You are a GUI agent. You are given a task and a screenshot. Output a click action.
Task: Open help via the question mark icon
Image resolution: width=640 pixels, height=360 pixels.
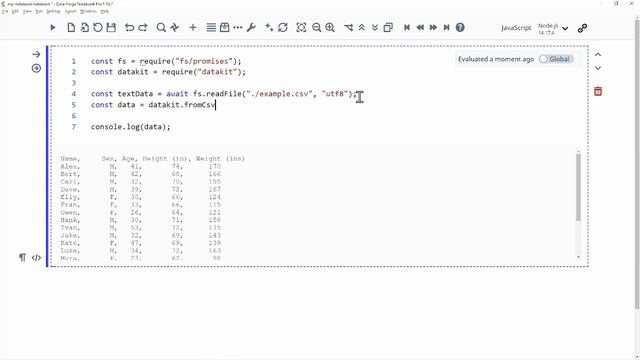click(460, 27)
